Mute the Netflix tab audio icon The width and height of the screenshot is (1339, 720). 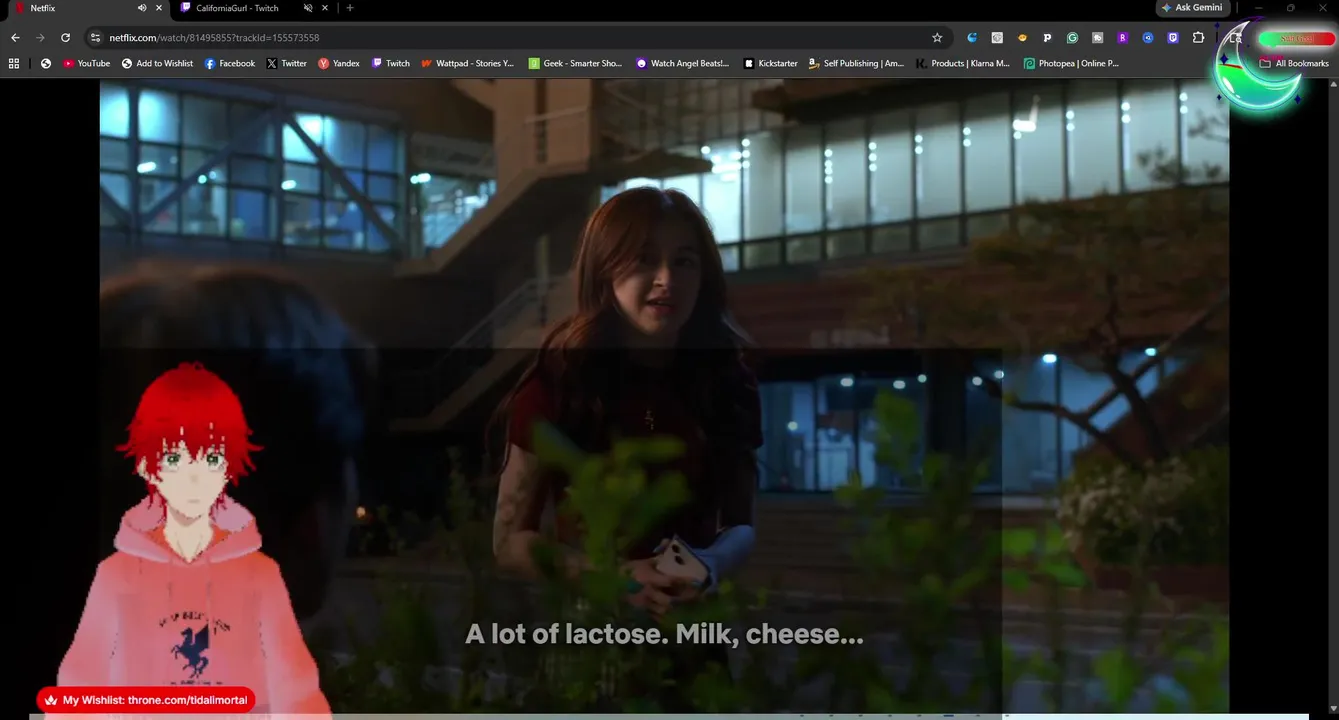pyautogui.click(x=141, y=8)
